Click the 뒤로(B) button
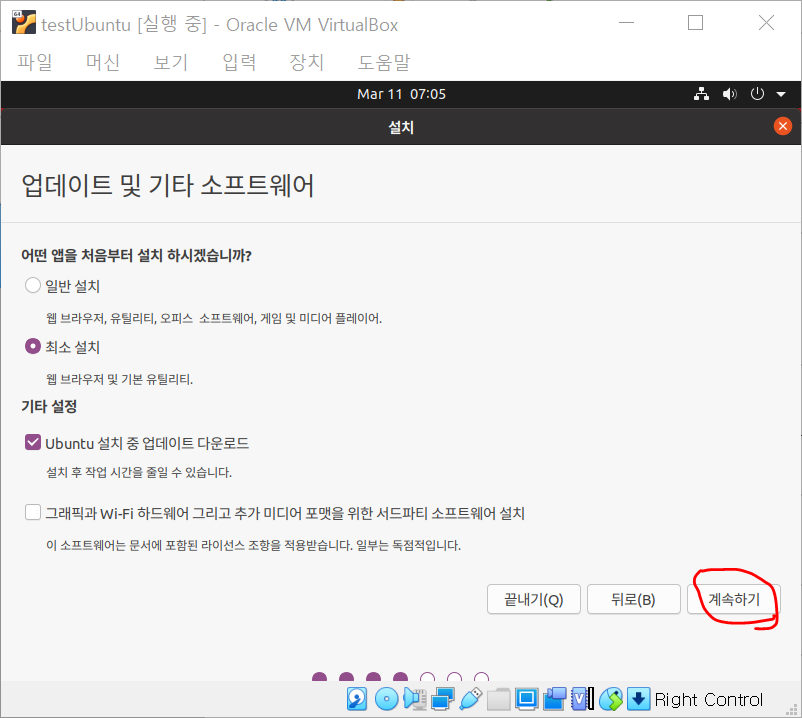Viewport: 802px width, 718px height. pos(633,599)
